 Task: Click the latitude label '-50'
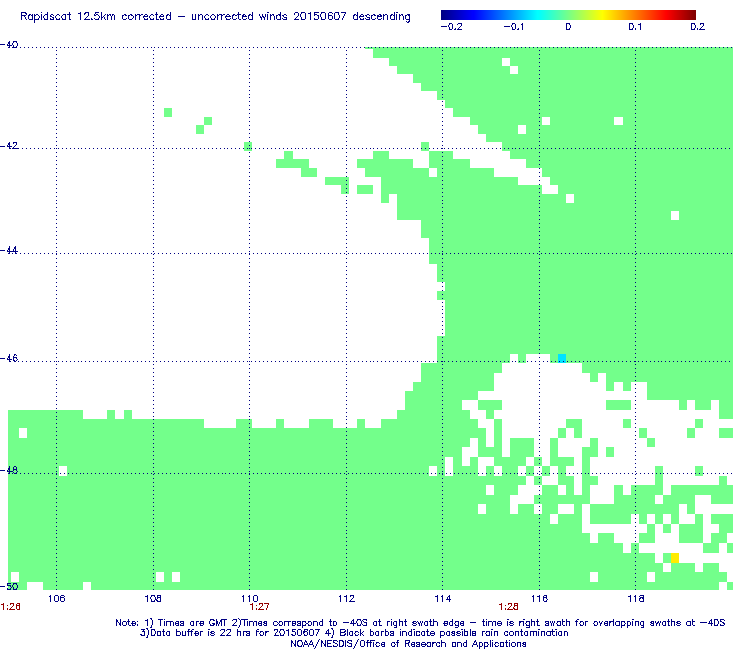click(x=9, y=586)
